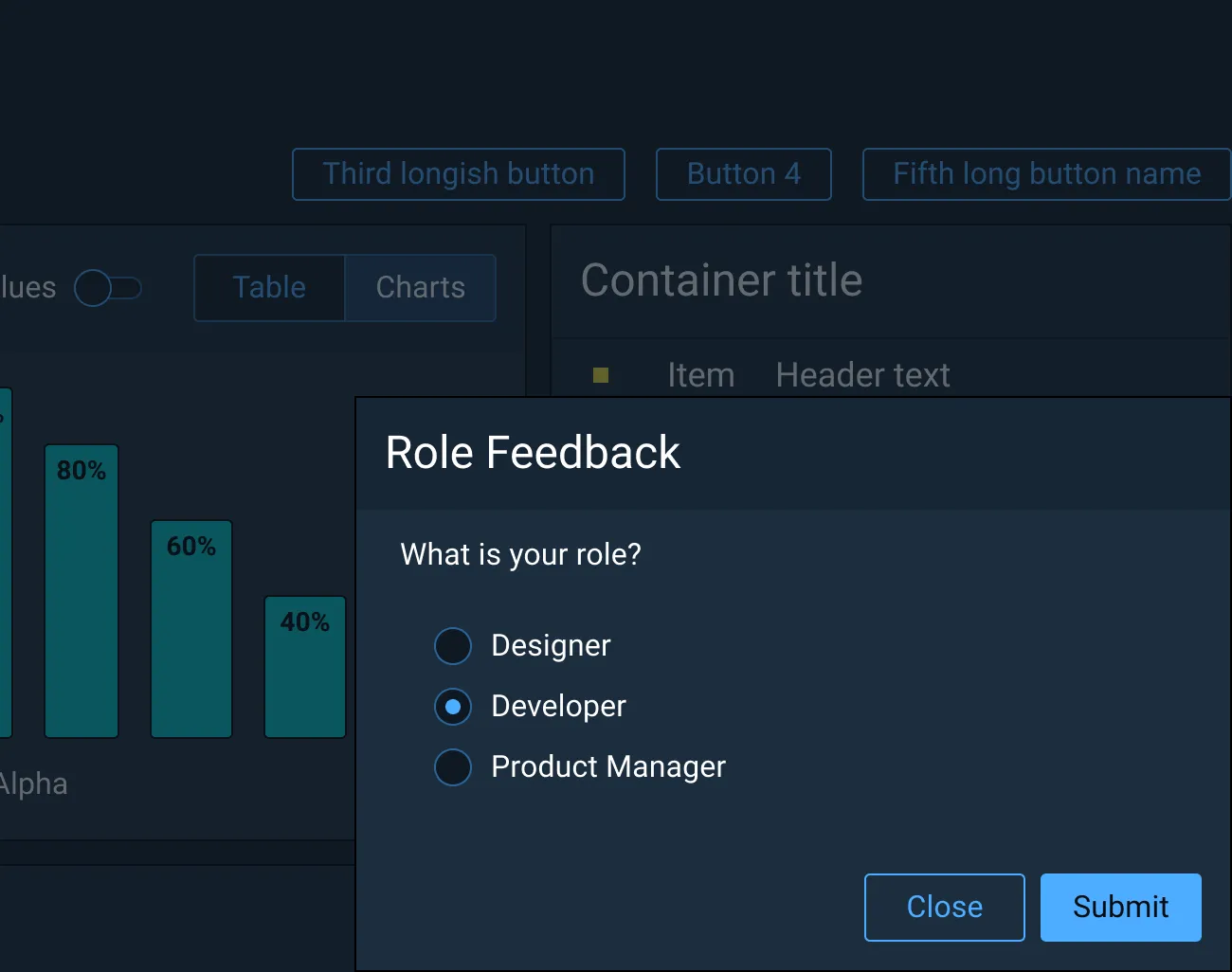This screenshot has height=972, width=1232.
Task: Submit the Role Feedback form
Action: [1120, 907]
